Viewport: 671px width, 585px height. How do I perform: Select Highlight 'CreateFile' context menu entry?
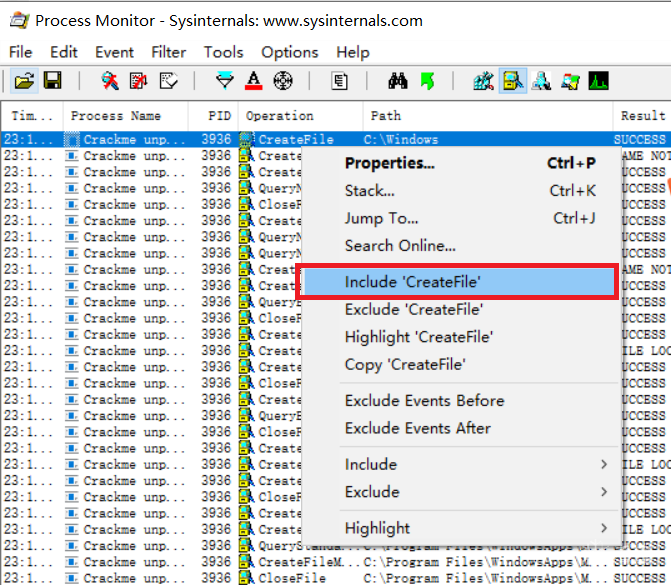[461, 337]
